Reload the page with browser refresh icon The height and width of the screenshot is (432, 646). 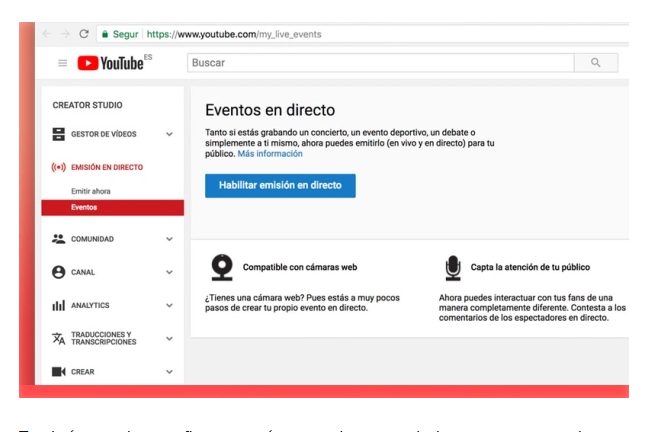[84, 34]
